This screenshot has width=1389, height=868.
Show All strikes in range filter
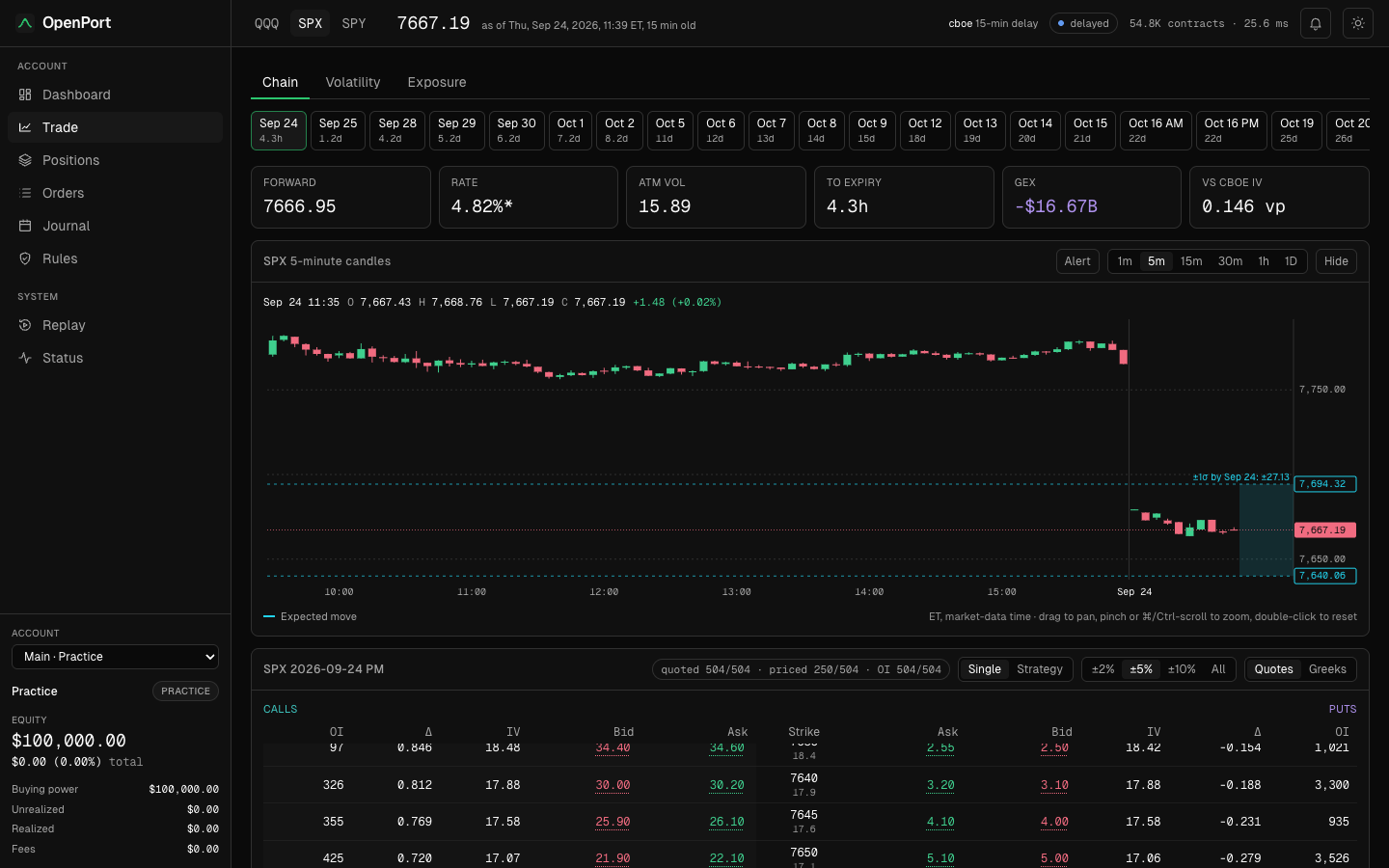point(1218,669)
